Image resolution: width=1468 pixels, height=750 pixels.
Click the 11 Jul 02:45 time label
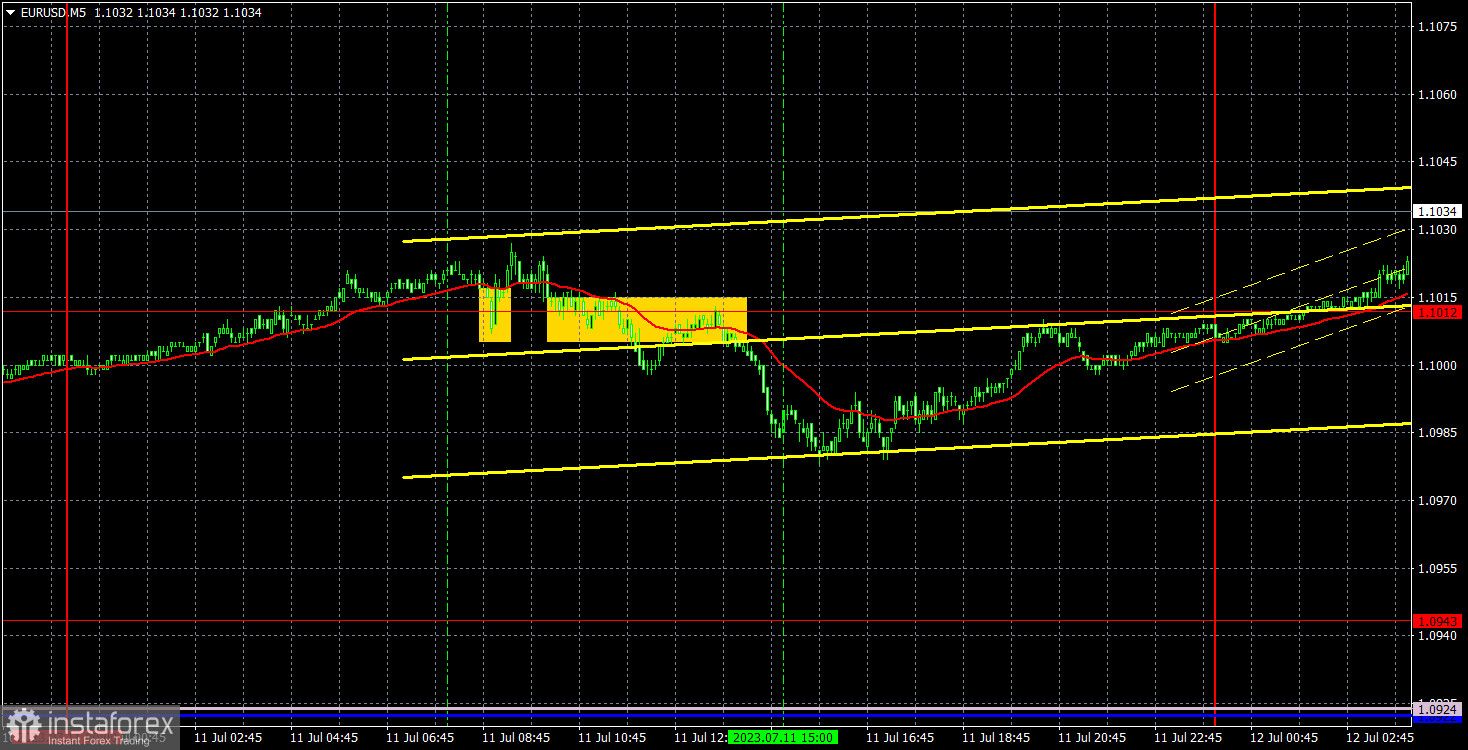pos(228,737)
